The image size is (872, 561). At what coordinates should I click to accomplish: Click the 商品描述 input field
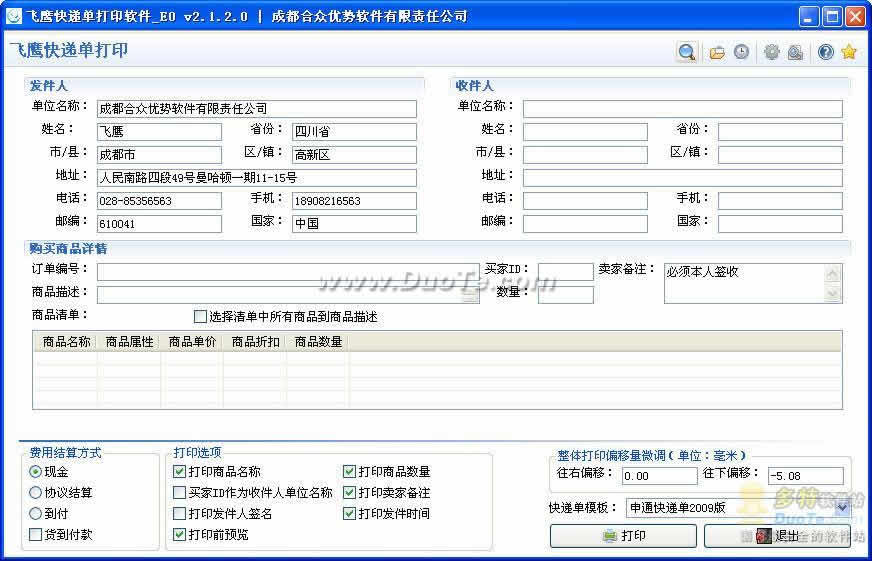pyautogui.click(x=288, y=295)
